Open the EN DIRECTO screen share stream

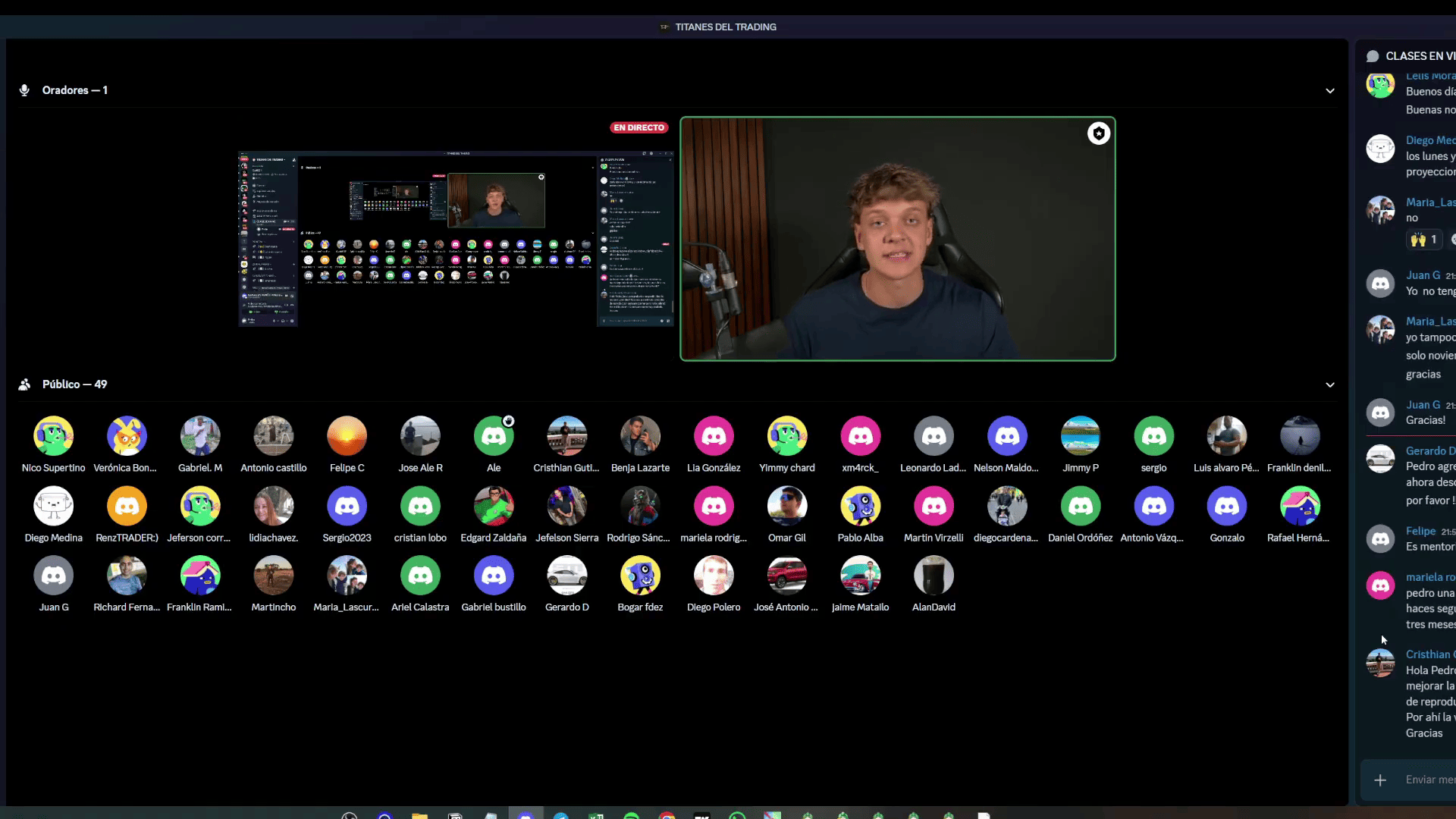pyautogui.click(x=456, y=239)
